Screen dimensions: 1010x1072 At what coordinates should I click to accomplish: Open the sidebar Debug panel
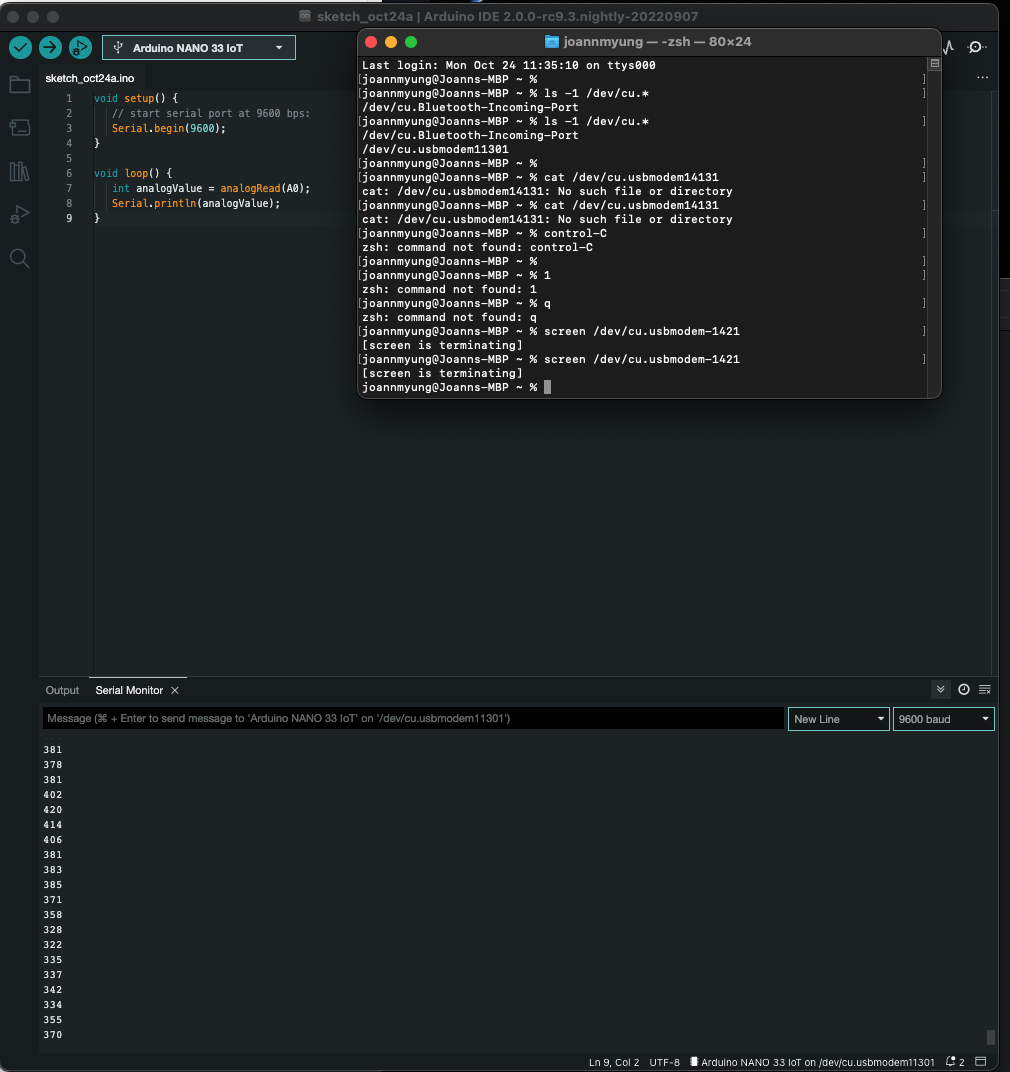19,215
